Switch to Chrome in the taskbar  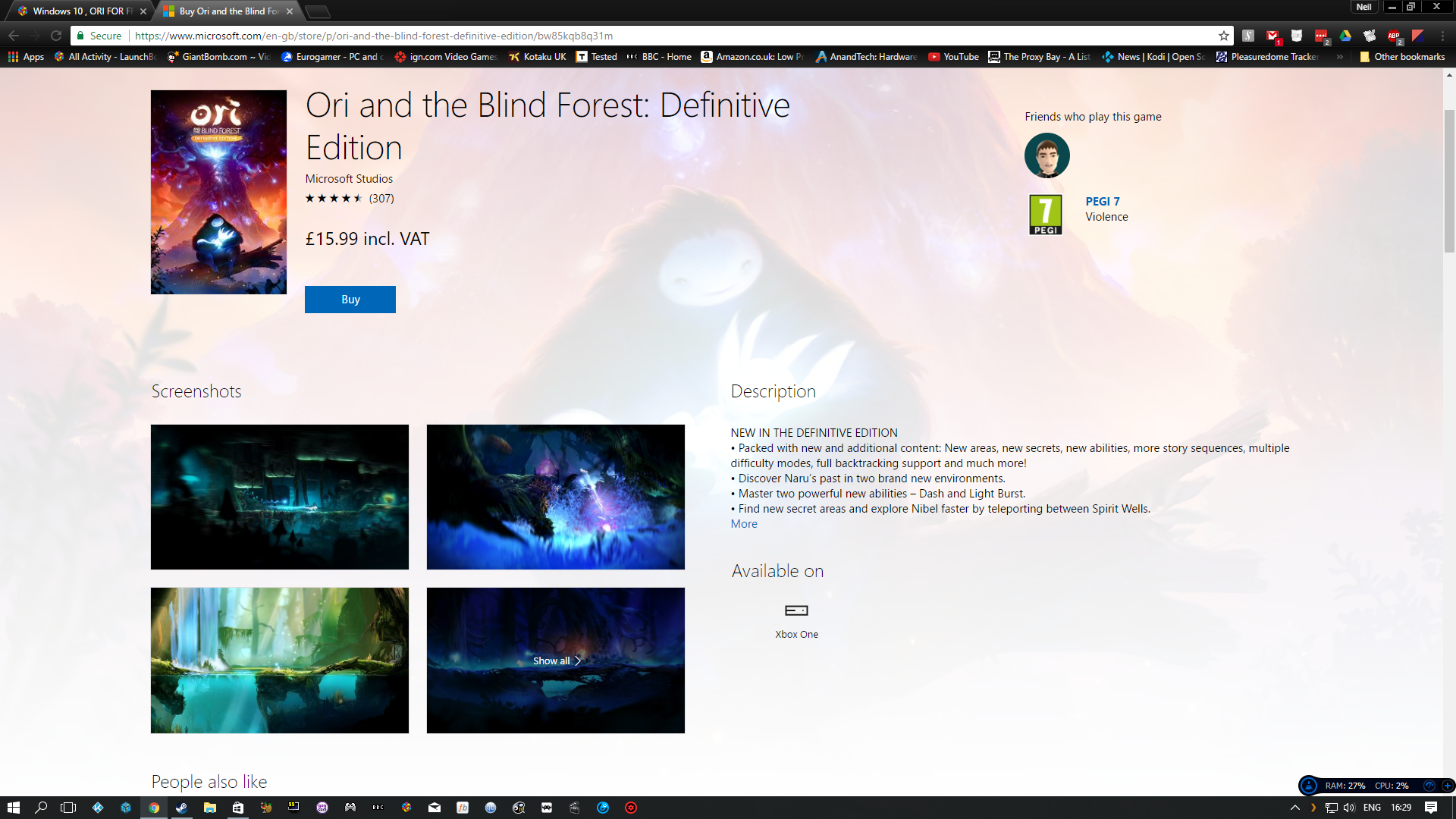[154, 808]
